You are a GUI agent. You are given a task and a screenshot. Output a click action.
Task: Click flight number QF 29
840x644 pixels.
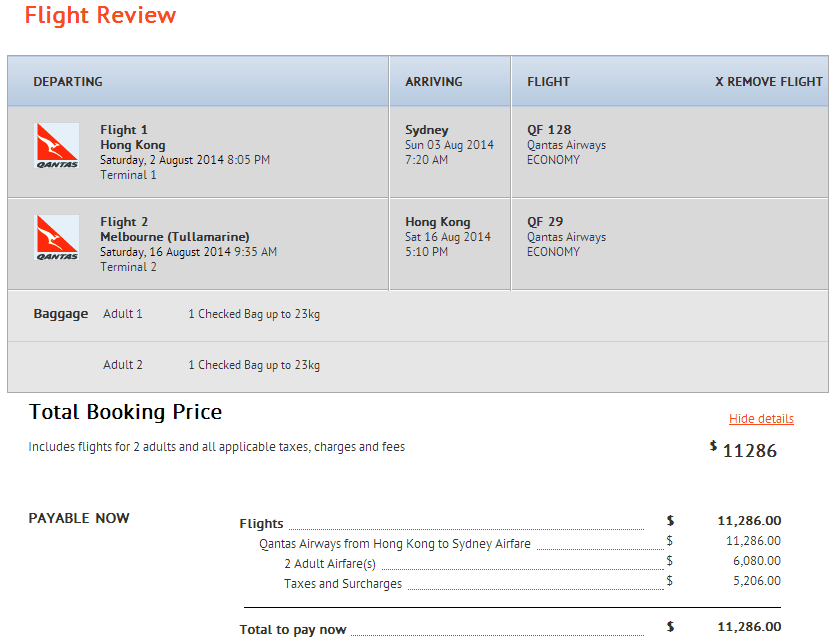545,222
